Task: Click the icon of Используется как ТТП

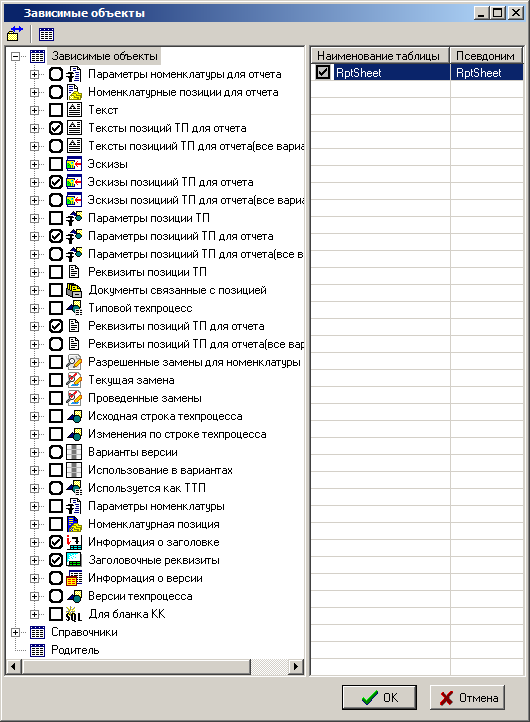Action: (74, 488)
